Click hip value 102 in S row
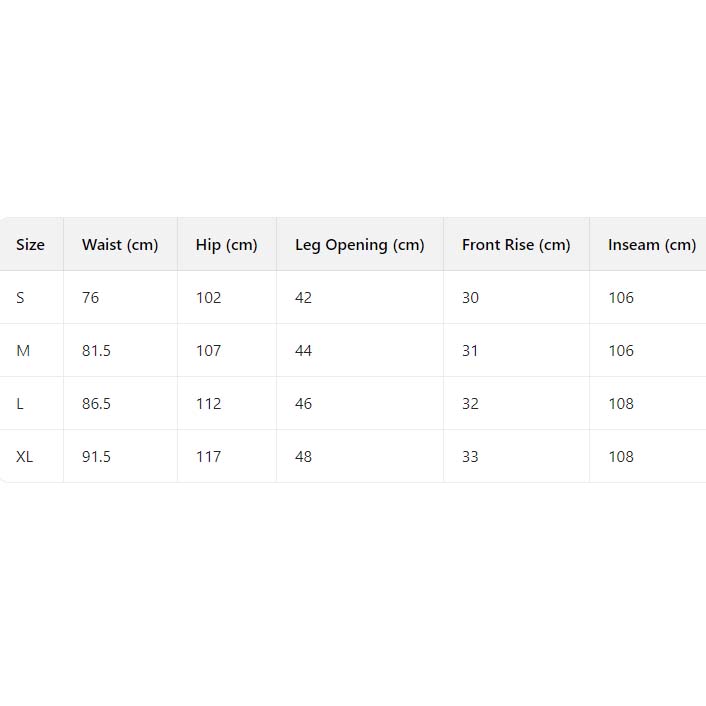This screenshot has height=706, width=706. 208,298
